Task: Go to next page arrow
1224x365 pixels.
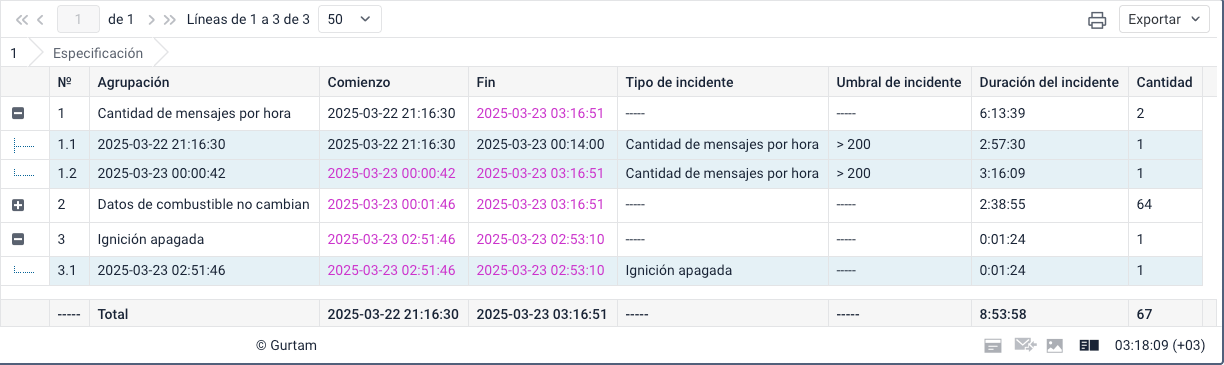Action: click(x=151, y=19)
